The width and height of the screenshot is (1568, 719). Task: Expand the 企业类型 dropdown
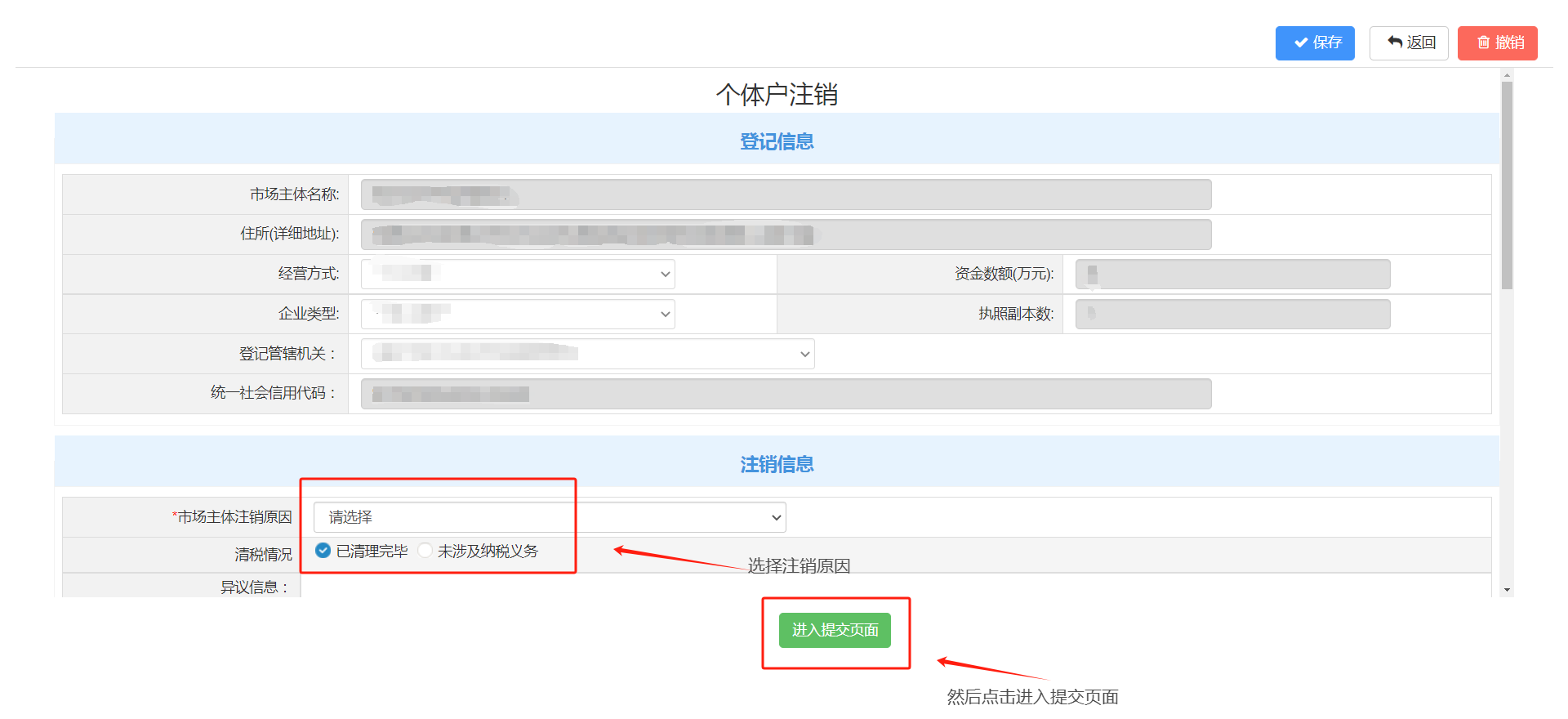518,314
